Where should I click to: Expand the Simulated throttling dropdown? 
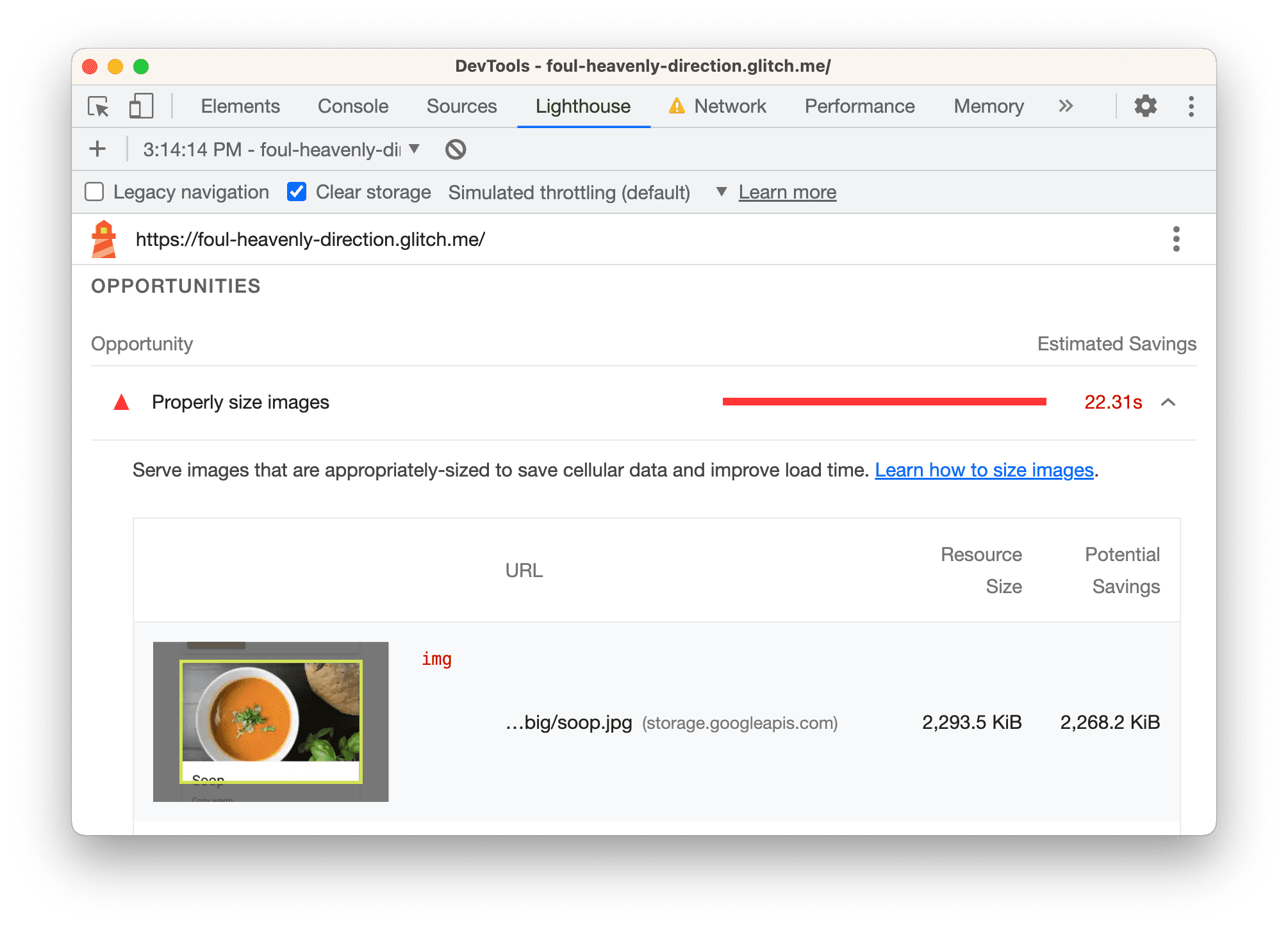point(720,192)
